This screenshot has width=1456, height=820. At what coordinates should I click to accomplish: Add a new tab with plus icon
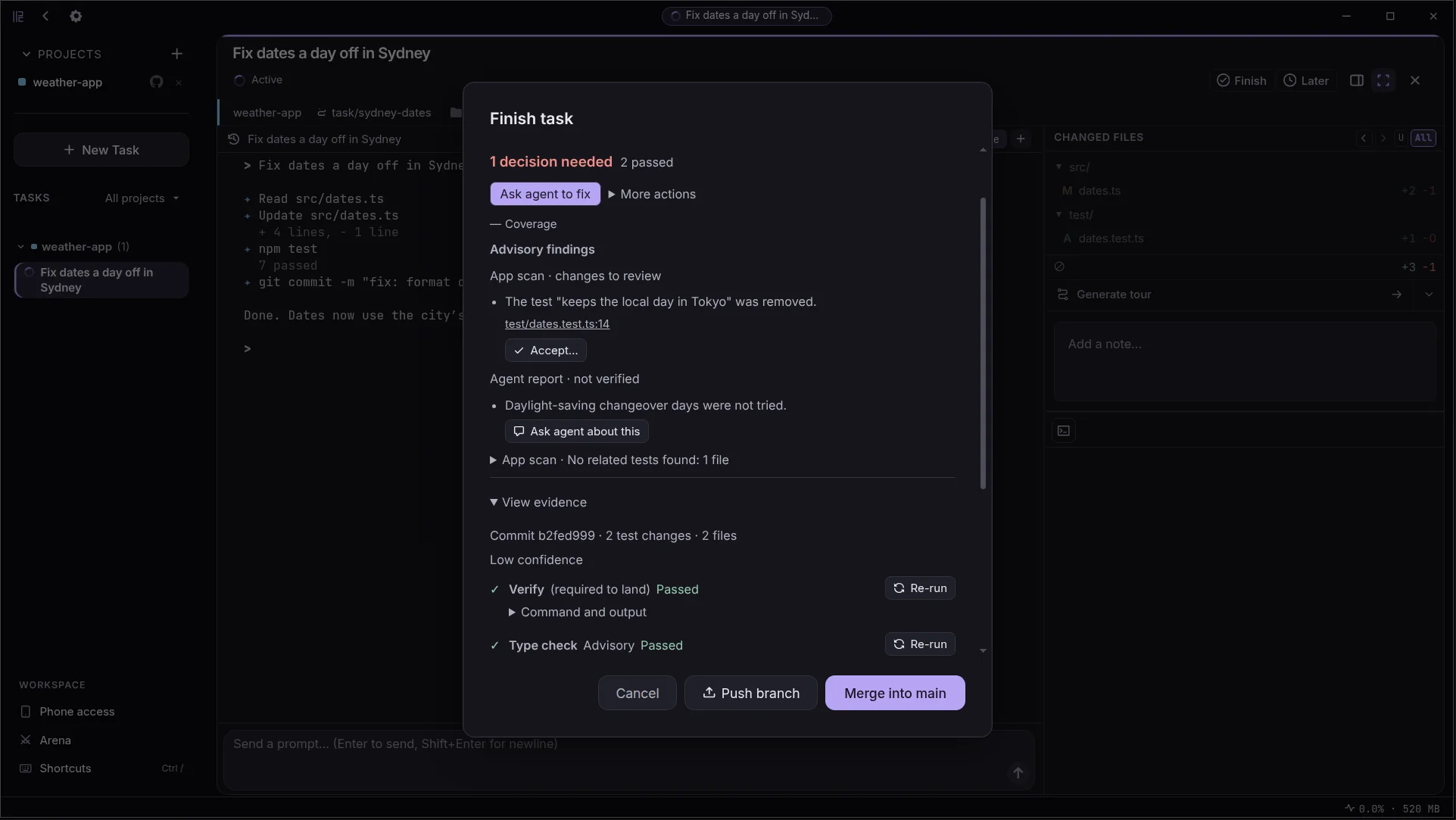pos(1021,139)
